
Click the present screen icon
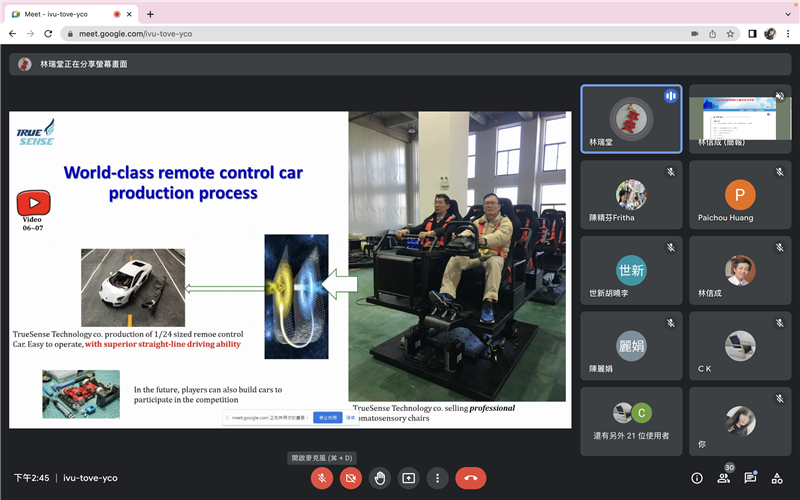pos(408,478)
